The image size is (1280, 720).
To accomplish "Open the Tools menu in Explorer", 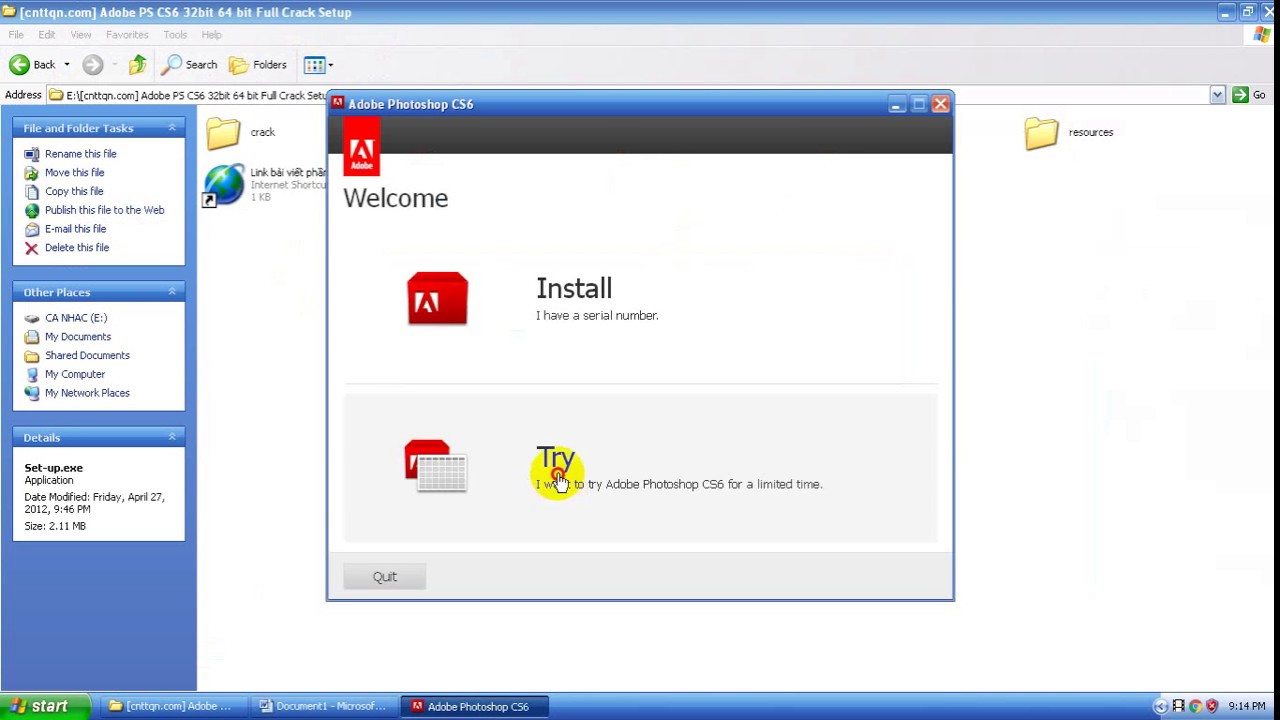I will pyautogui.click(x=175, y=35).
